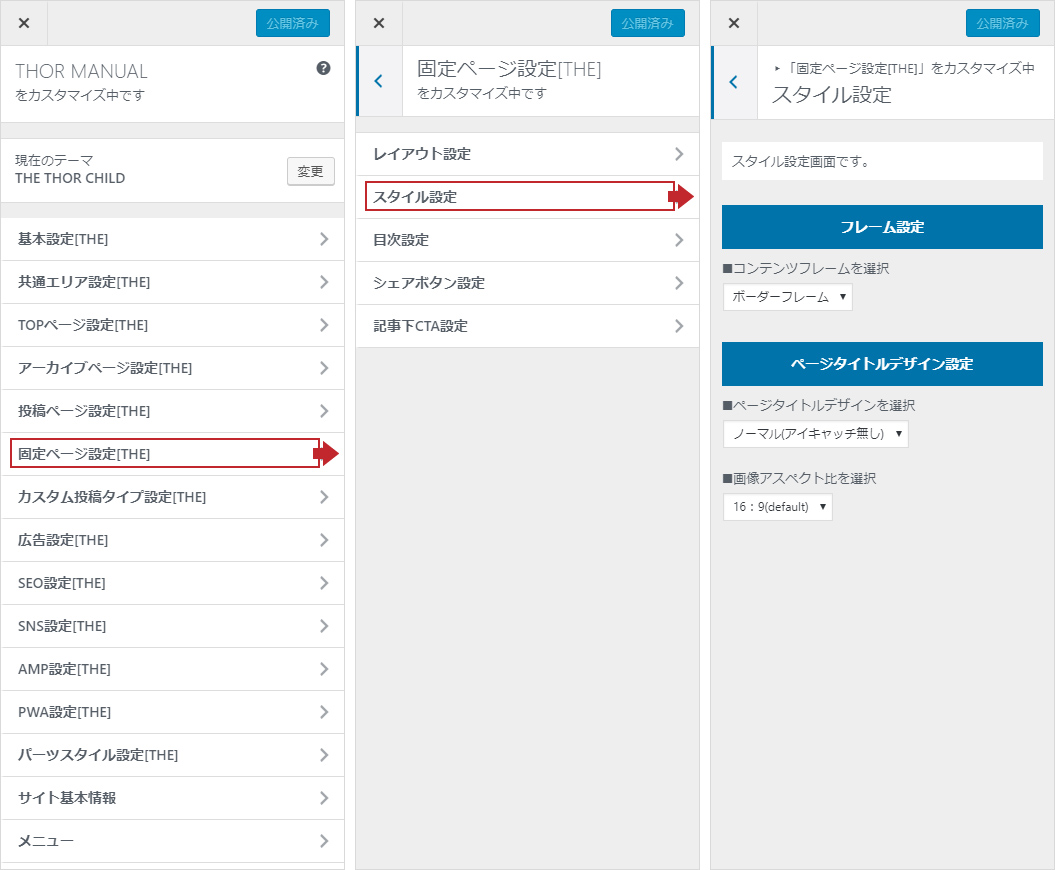
Task: Click back arrow in 固定ページ設定 panel header
Action: pyautogui.click(x=378, y=81)
